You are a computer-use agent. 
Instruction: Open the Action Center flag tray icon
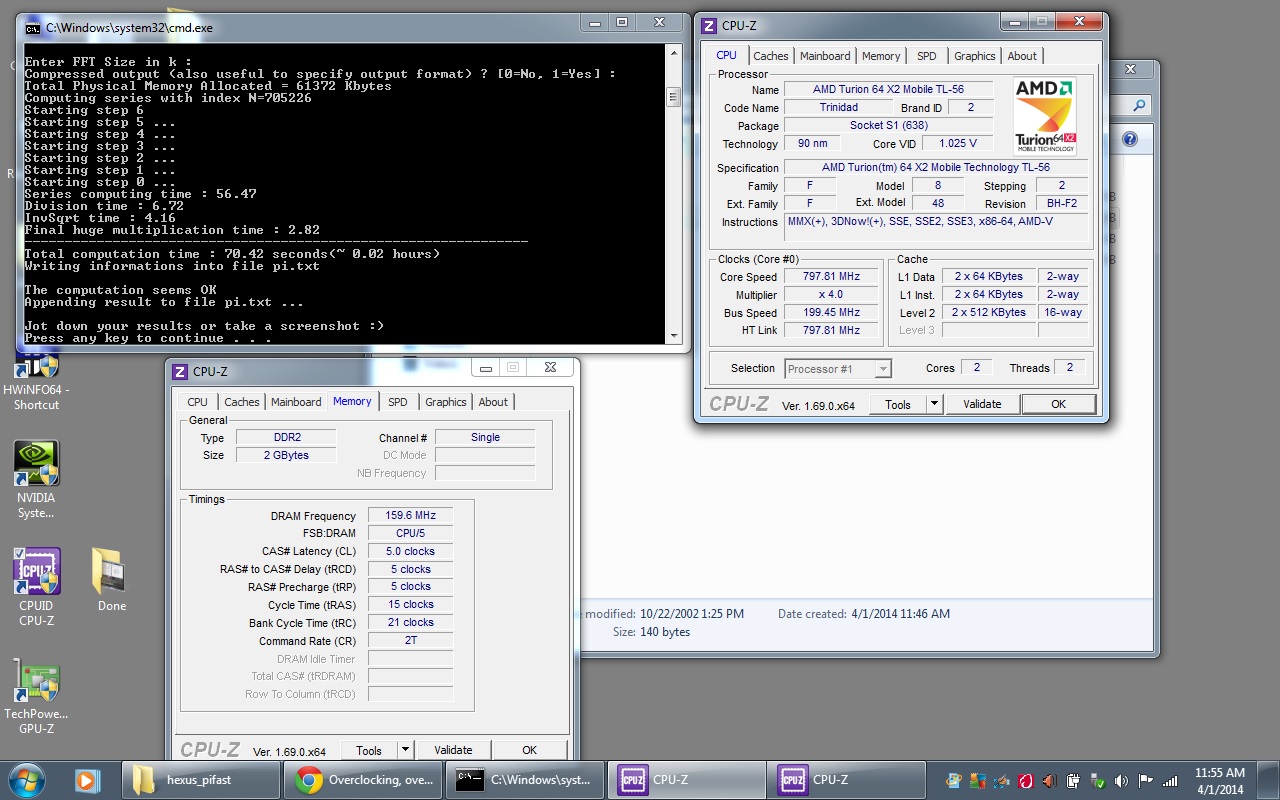coord(1146,781)
